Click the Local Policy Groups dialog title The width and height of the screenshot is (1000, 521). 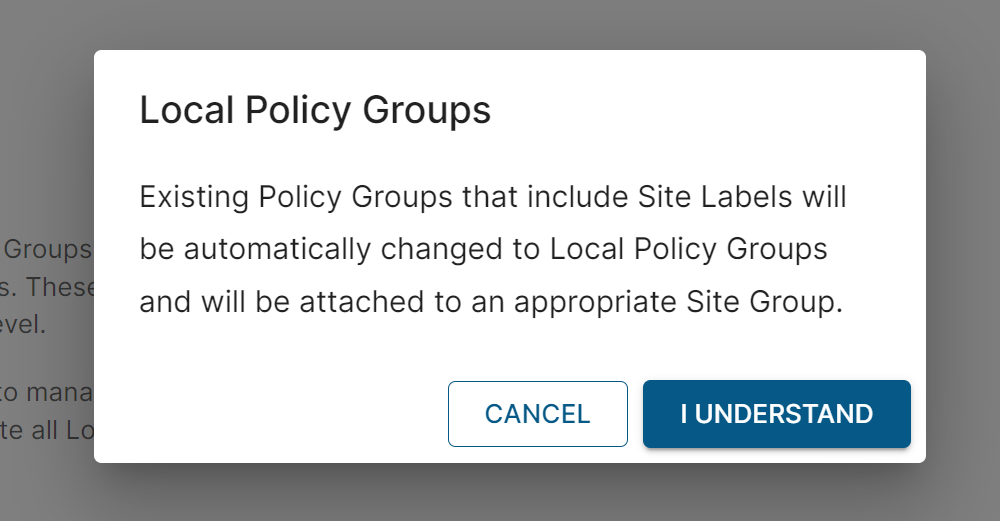coord(315,110)
